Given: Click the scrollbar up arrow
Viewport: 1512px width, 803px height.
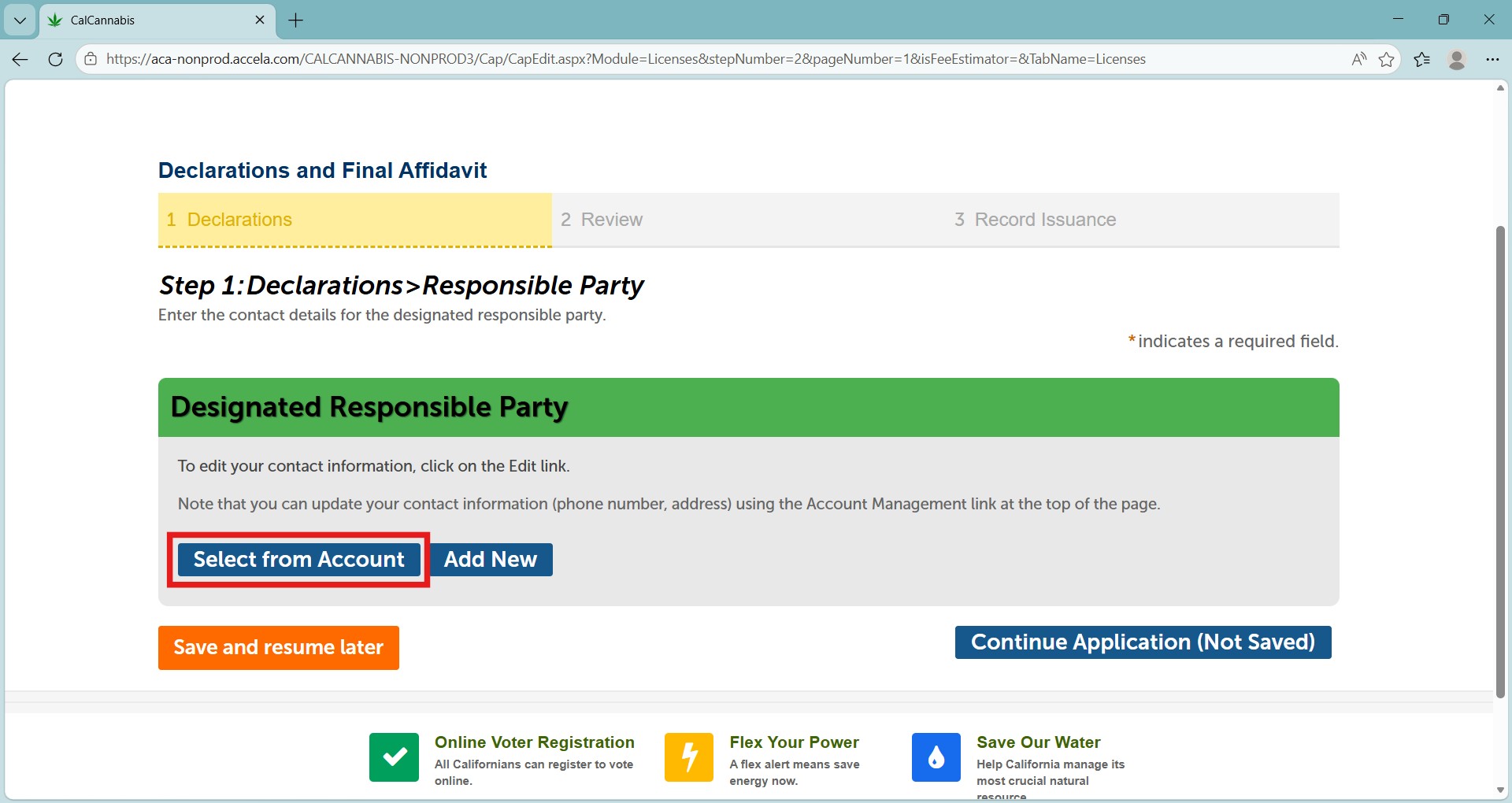Looking at the screenshot, I should 1500,87.
